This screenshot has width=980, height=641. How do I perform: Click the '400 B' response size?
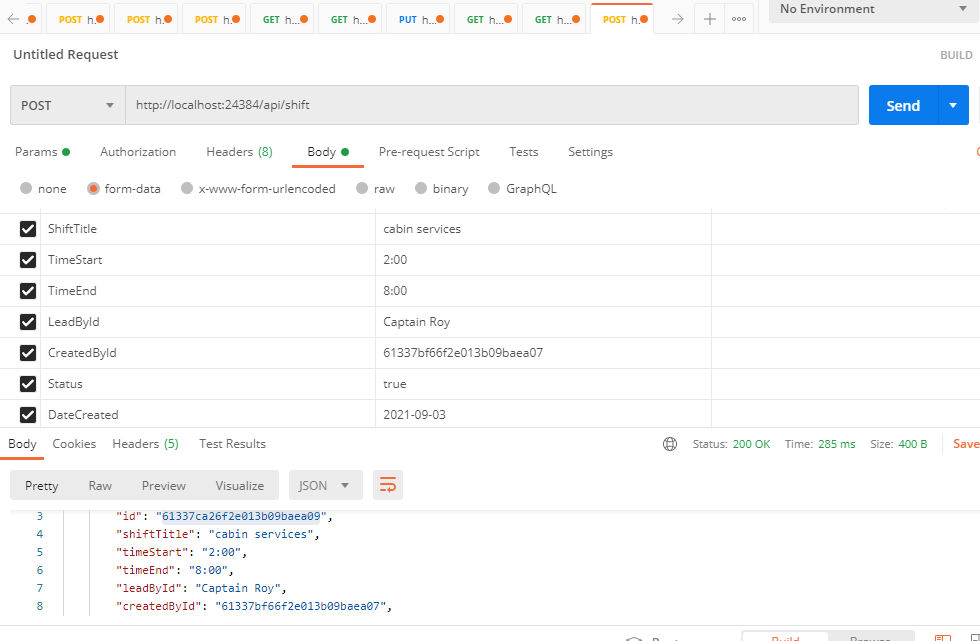tap(913, 444)
